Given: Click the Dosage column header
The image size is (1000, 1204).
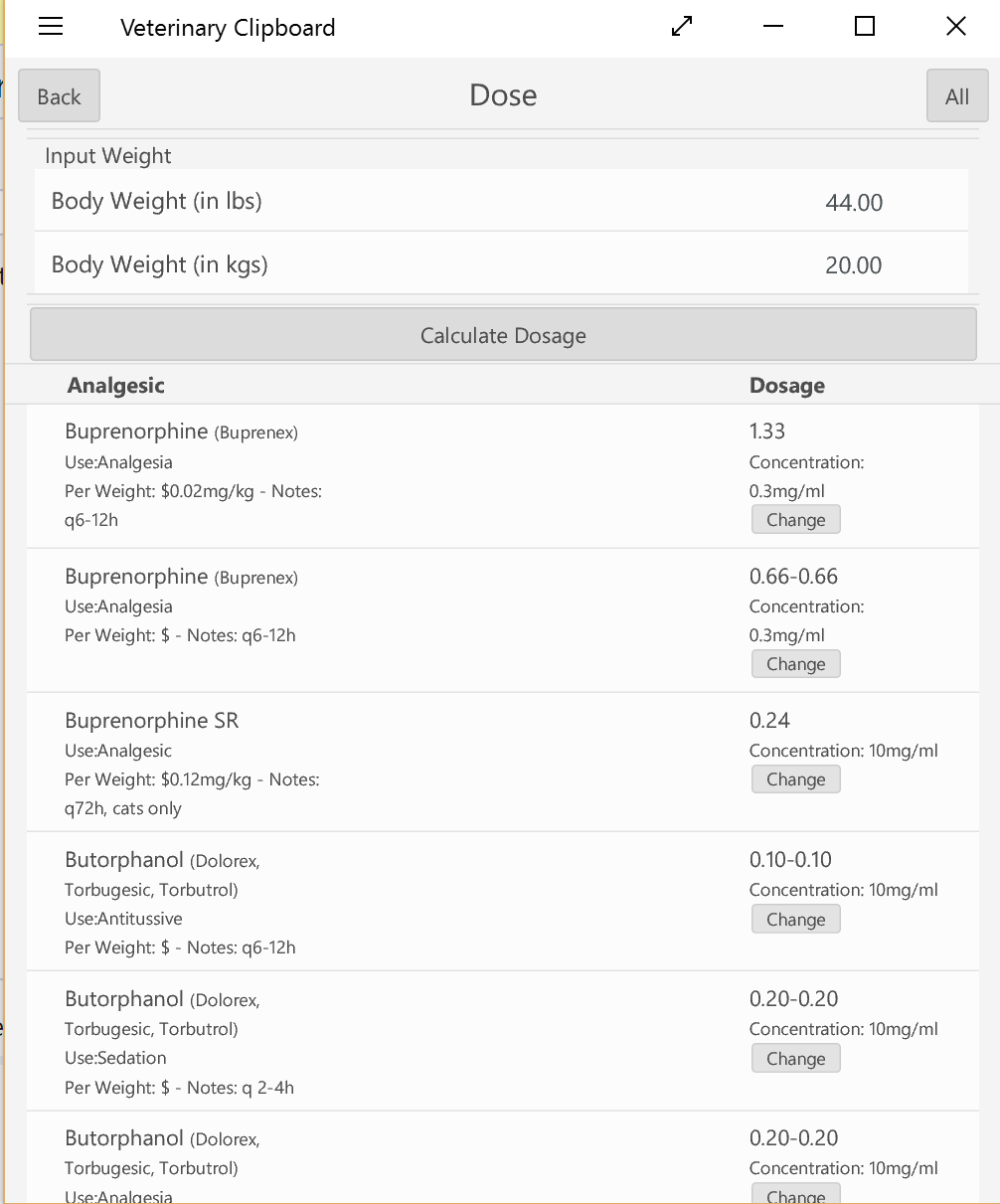Looking at the screenshot, I should click(786, 386).
